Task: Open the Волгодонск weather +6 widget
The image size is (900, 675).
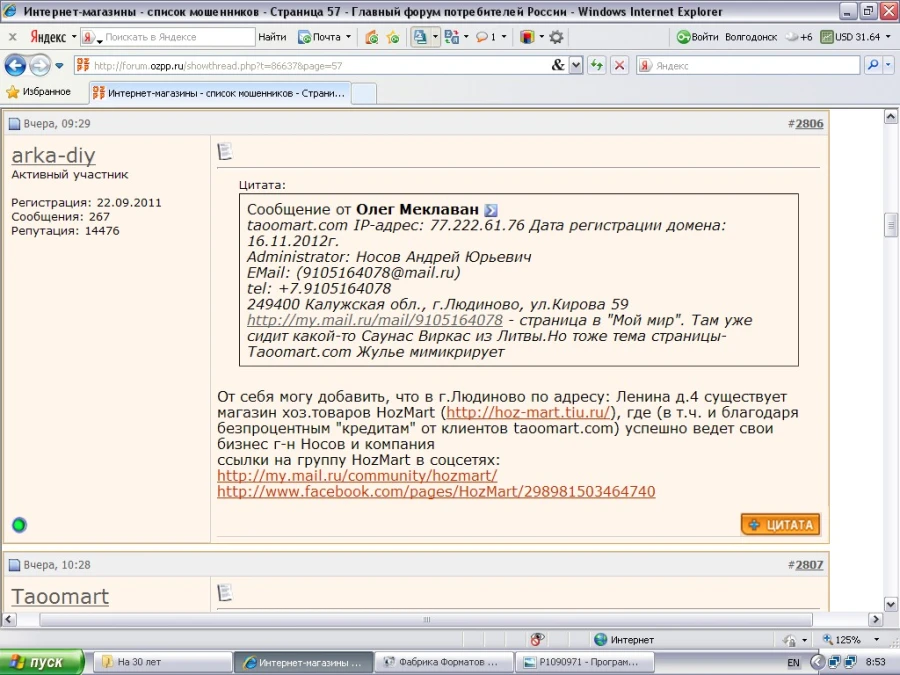Action: [769, 37]
